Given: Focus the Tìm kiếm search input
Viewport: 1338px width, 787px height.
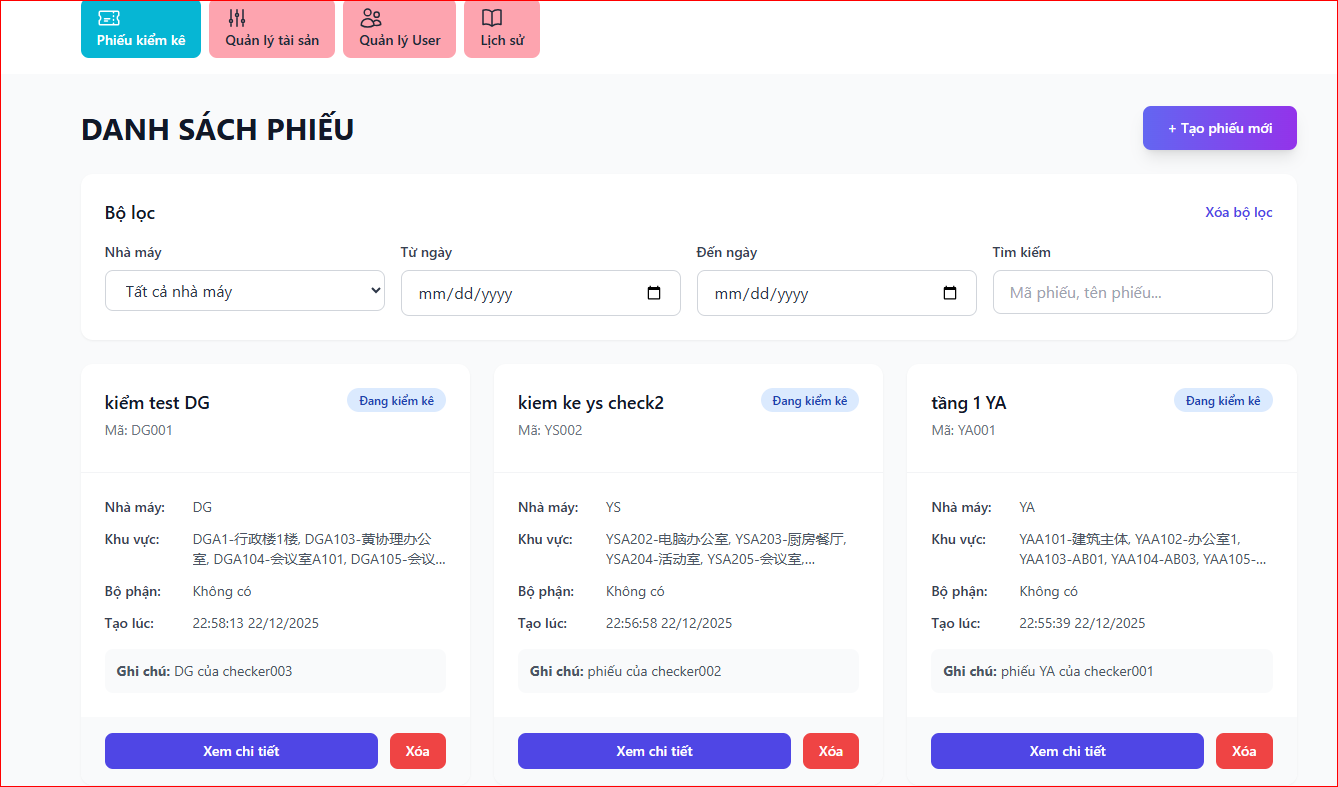Looking at the screenshot, I should (x=1132, y=293).
